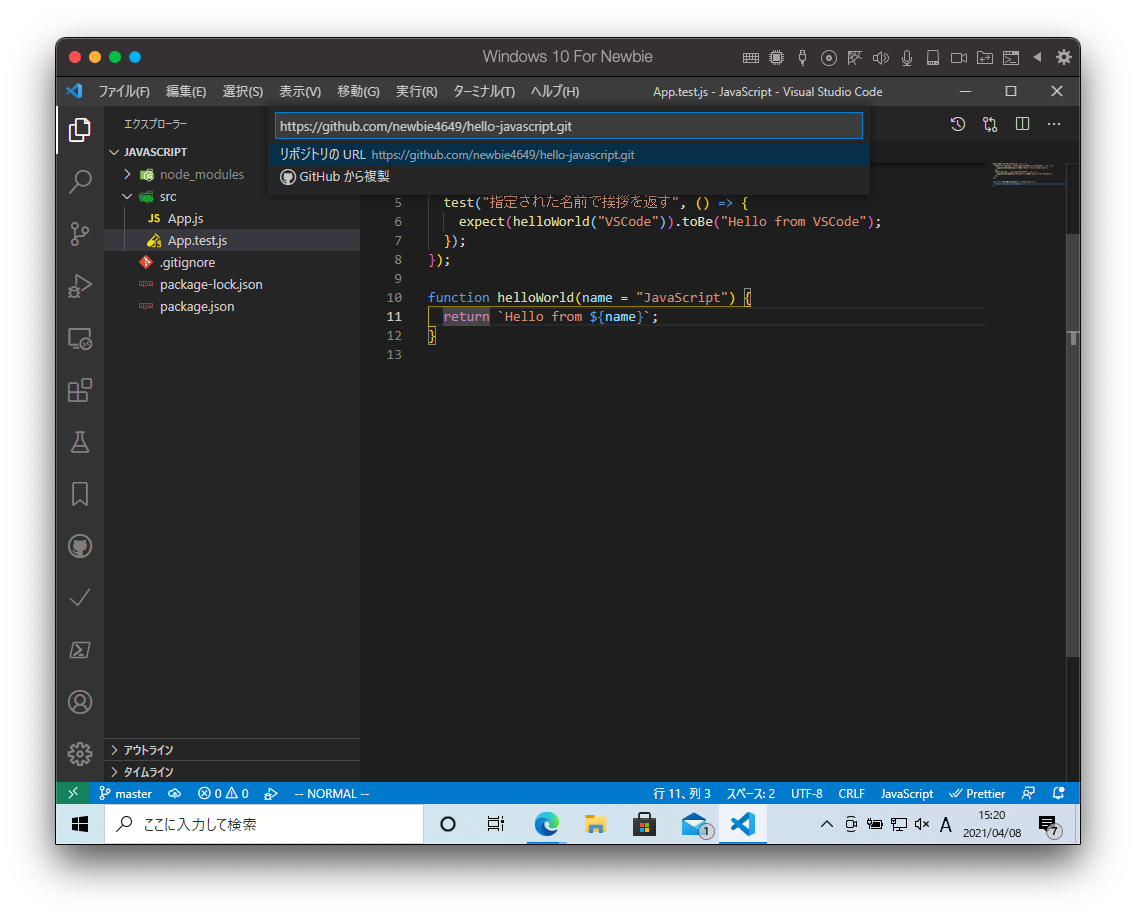Open the GitHub view in activity bar
1136x918 pixels.
(80, 546)
